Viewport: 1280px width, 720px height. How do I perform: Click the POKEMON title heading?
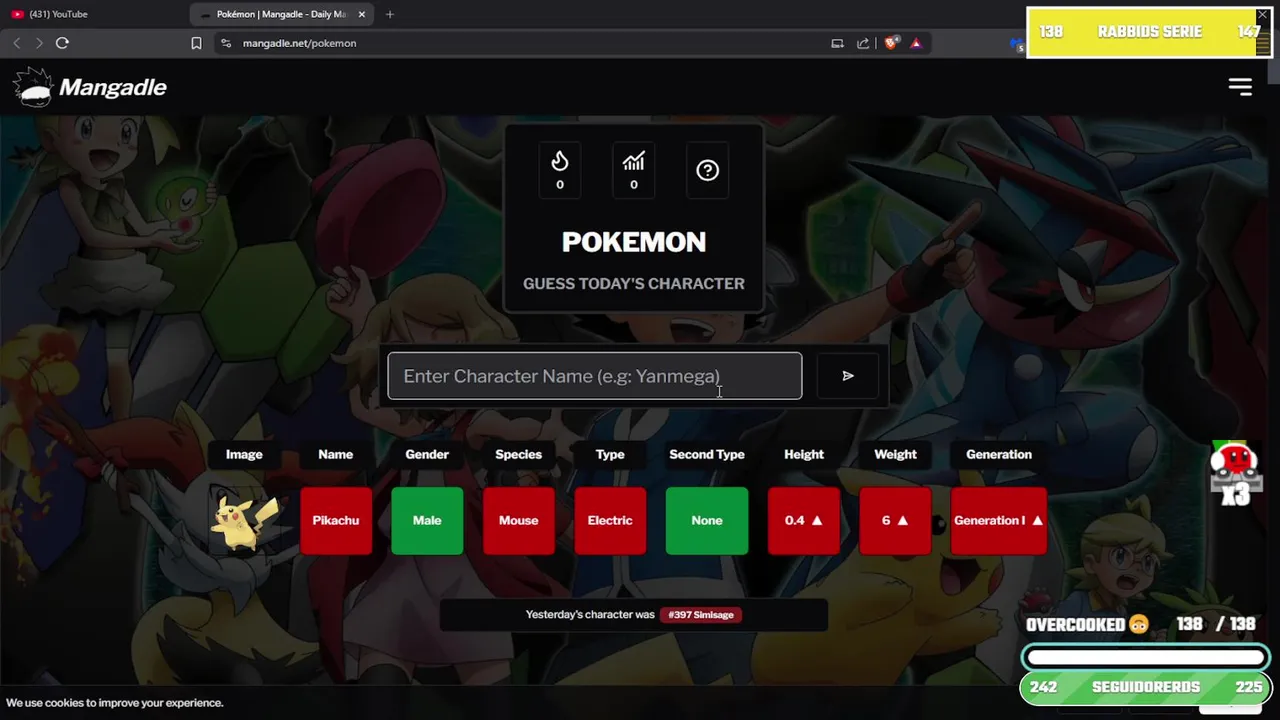[634, 242]
